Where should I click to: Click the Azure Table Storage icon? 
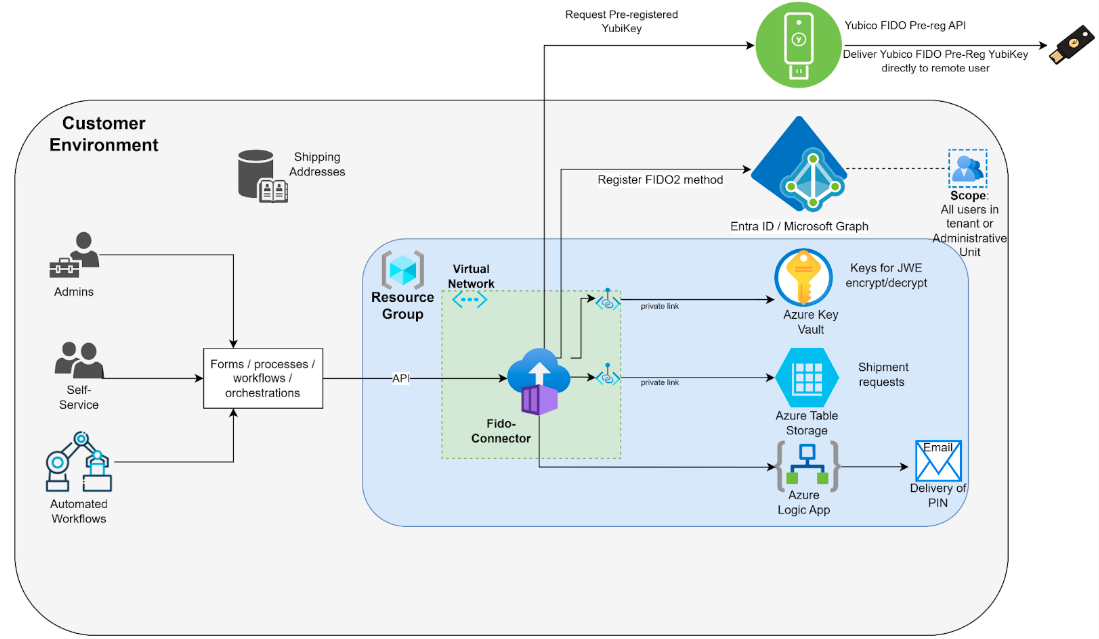pyautogui.click(x=806, y=378)
